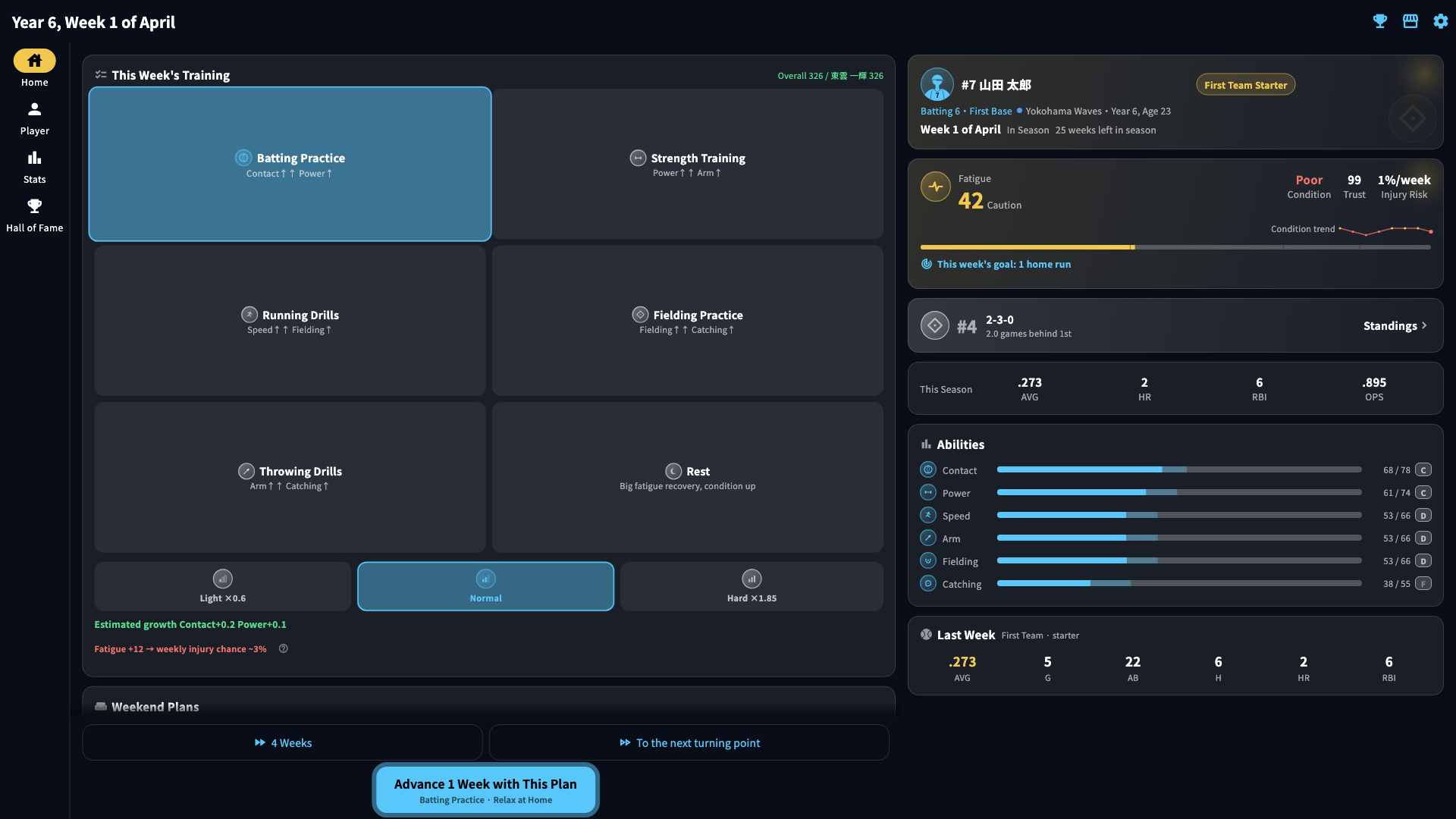Viewport: 1456px width, 819px height.
Task: Select Throwing Drills training card
Action: pos(290,477)
